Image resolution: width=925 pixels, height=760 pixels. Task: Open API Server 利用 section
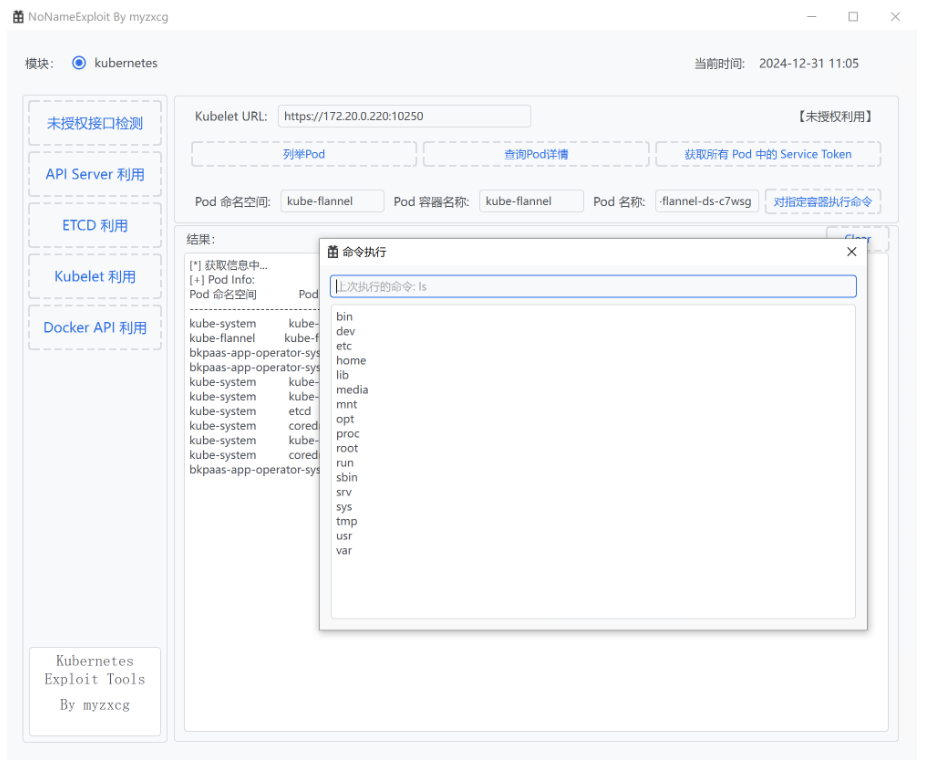coord(95,174)
